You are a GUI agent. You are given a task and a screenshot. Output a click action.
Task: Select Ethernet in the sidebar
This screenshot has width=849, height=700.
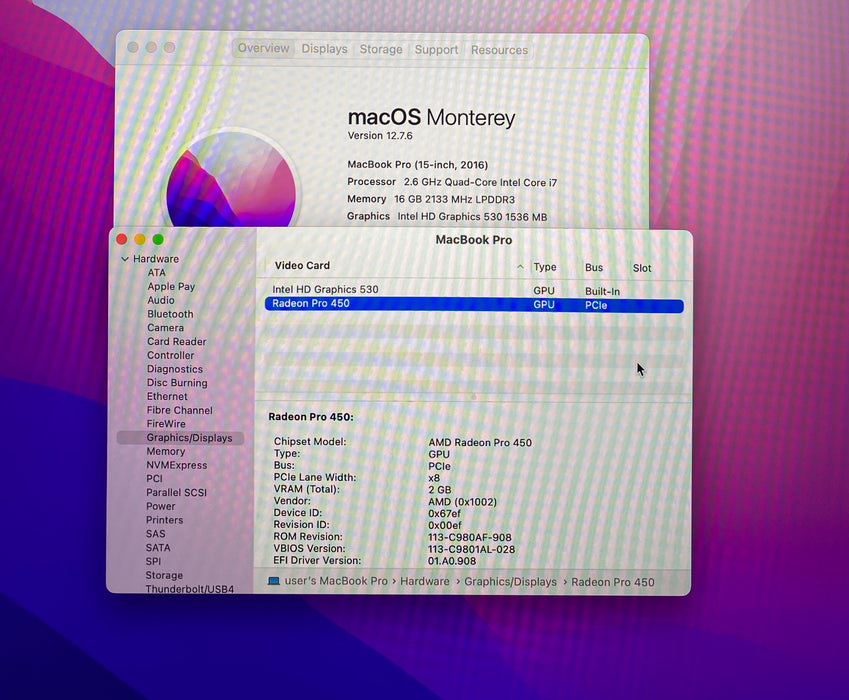pos(167,396)
